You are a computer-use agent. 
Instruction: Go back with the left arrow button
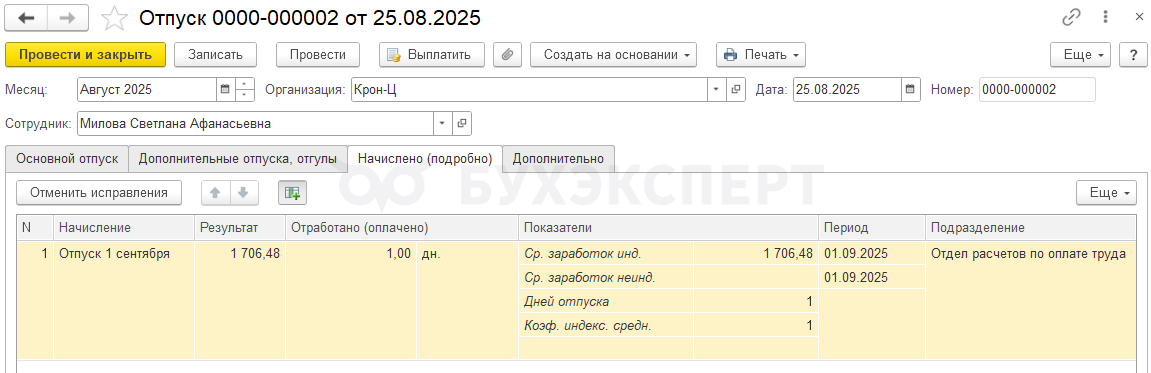[x=26, y=18]
